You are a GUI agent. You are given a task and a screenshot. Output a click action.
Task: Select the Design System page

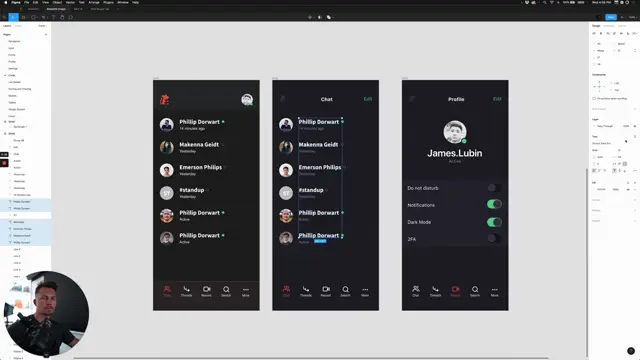click(x=17, y=109)
